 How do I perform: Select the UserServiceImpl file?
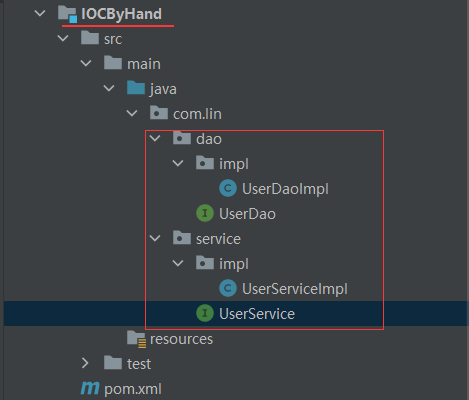coord(295,289)
